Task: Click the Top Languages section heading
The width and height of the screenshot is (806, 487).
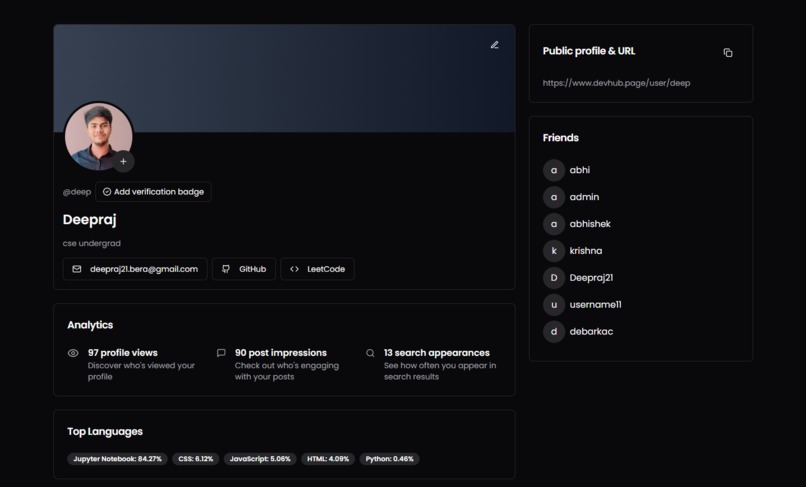Action: pyautogui.click(x=105, y=431)
